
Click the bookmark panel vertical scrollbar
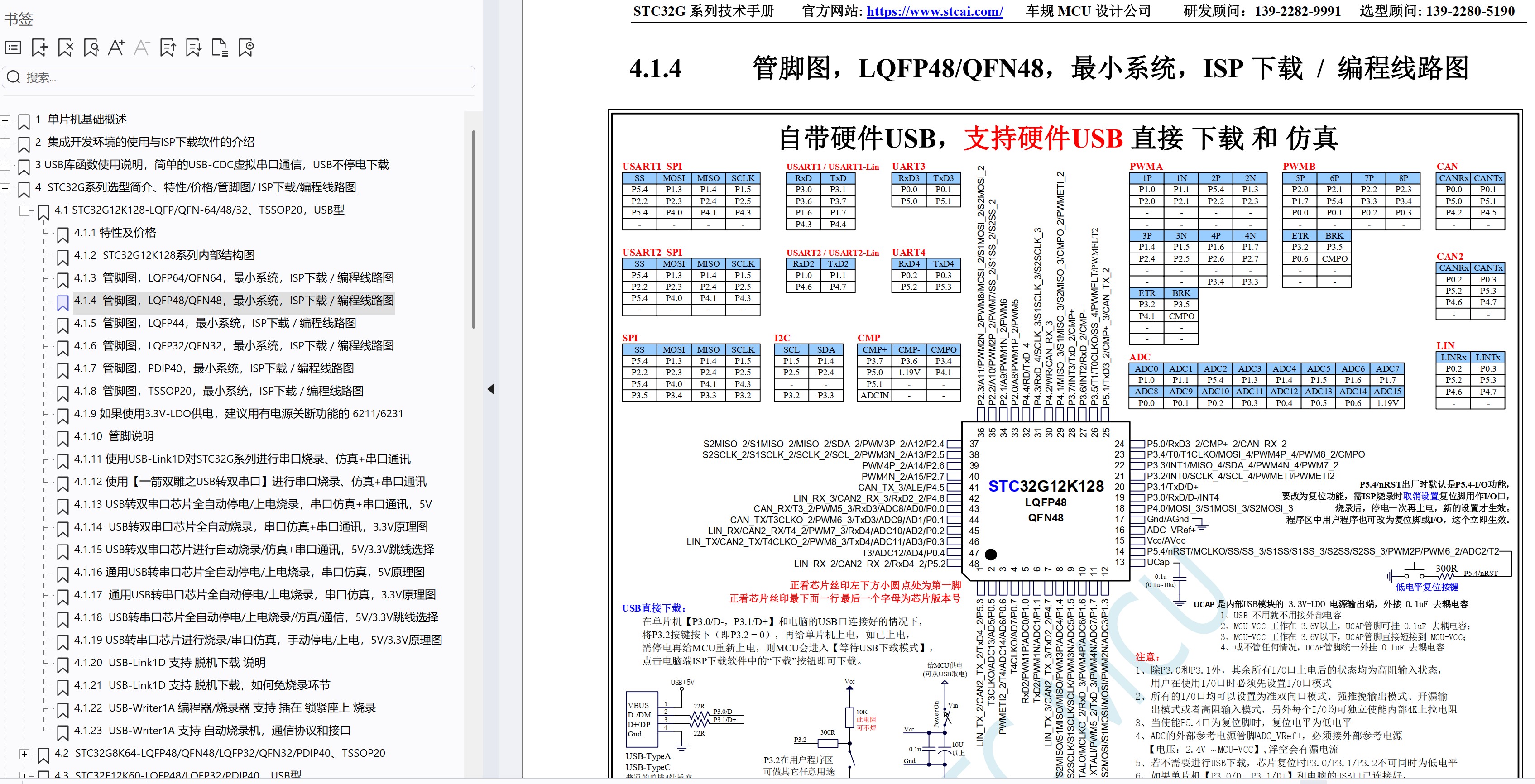pos(474,229)
